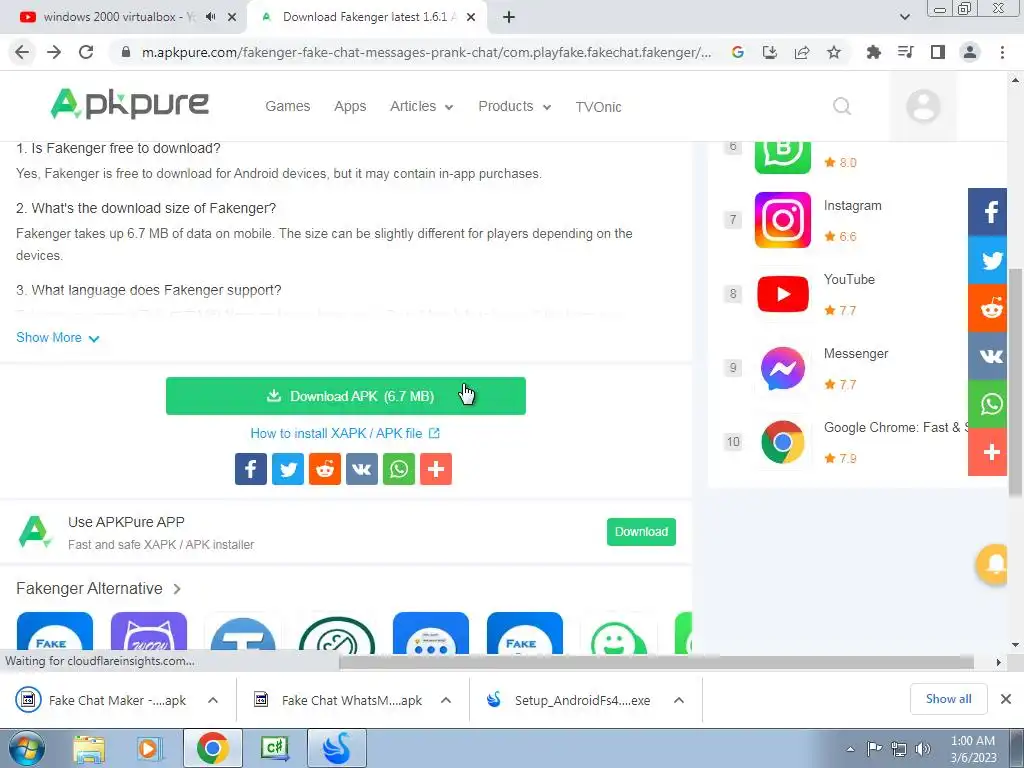Click the share this page icon in the address bar
Screen dimensions: 1024x768
click(802, 52)
